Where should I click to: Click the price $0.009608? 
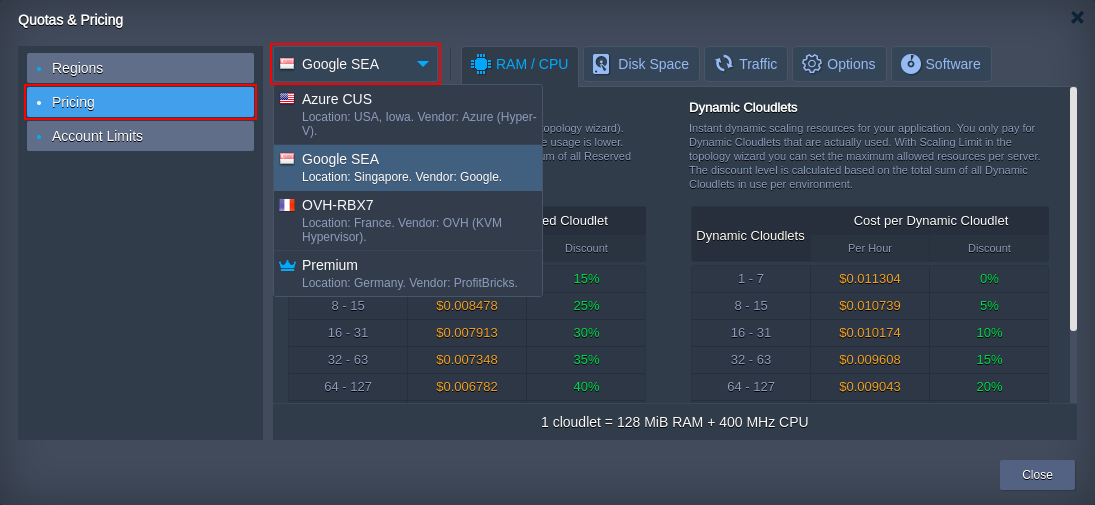(870, 360)
